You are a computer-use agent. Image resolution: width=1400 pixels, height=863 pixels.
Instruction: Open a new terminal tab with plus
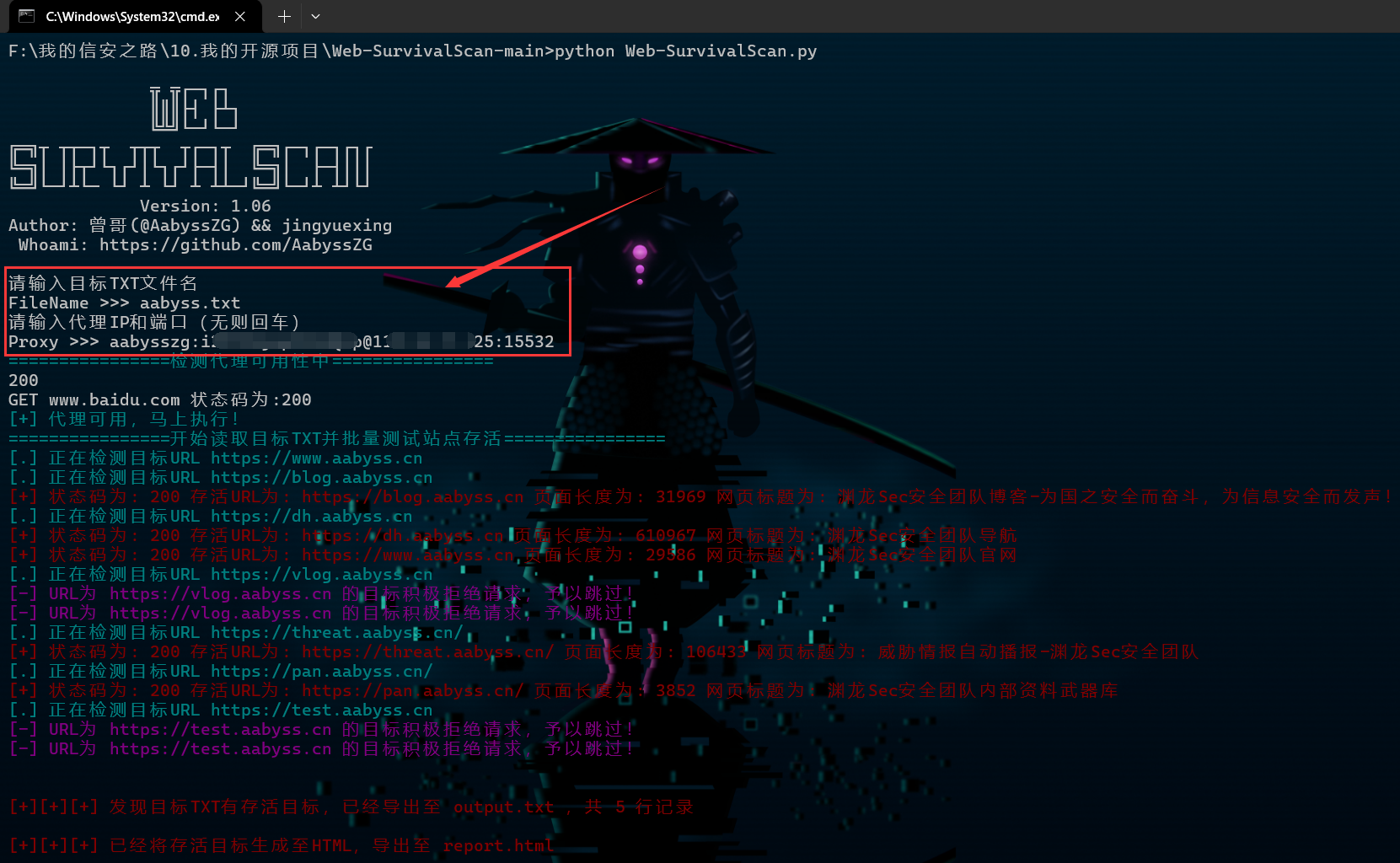[284, 16]
